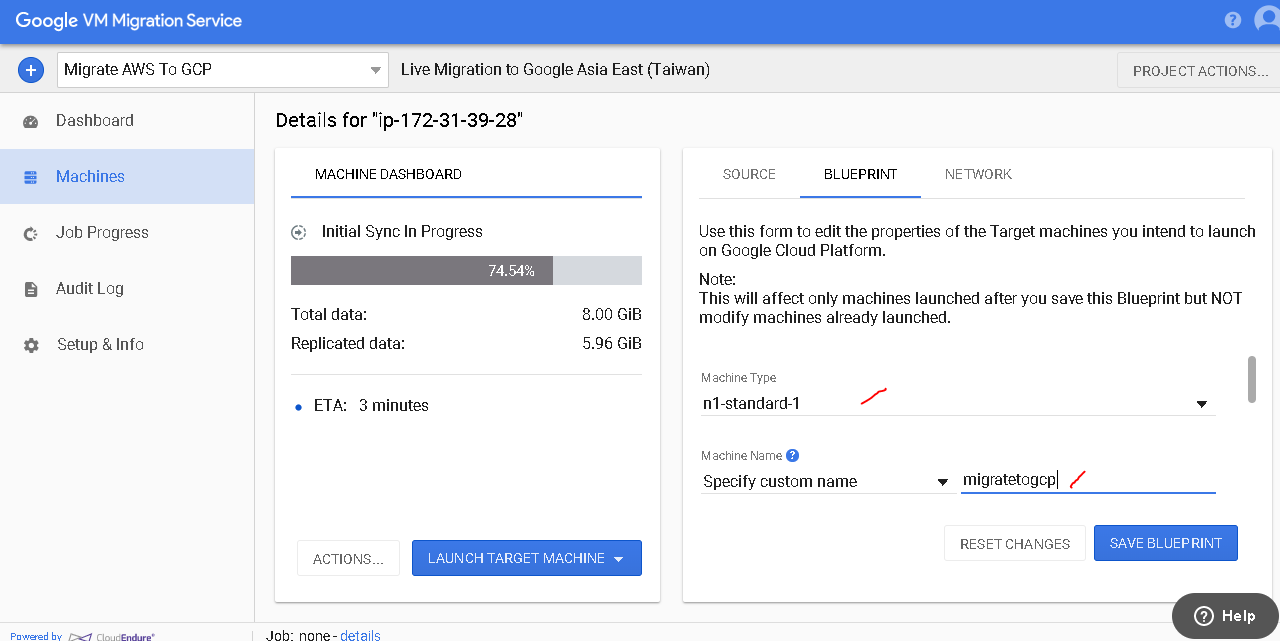Expand the Machine Type dropdown
Image resolution: width=1280 pixels, height=641 pixels.
coord(1201,404)
